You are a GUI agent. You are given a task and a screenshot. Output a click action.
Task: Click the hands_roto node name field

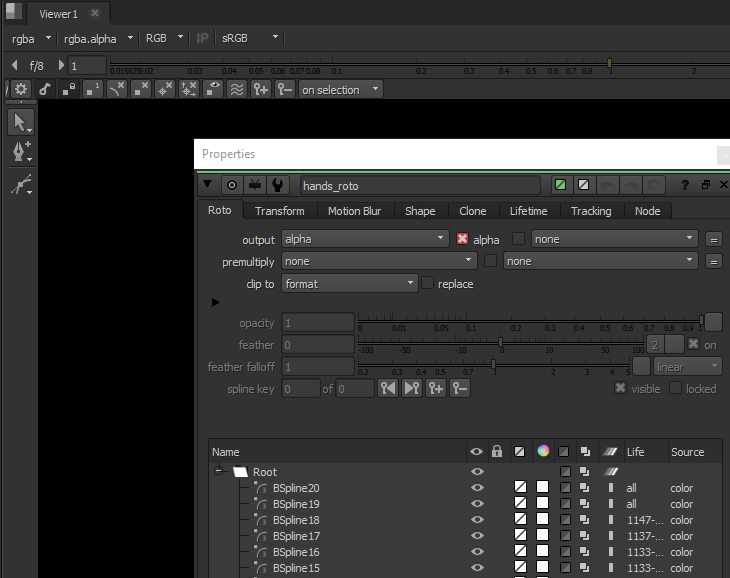pos(421,185)
